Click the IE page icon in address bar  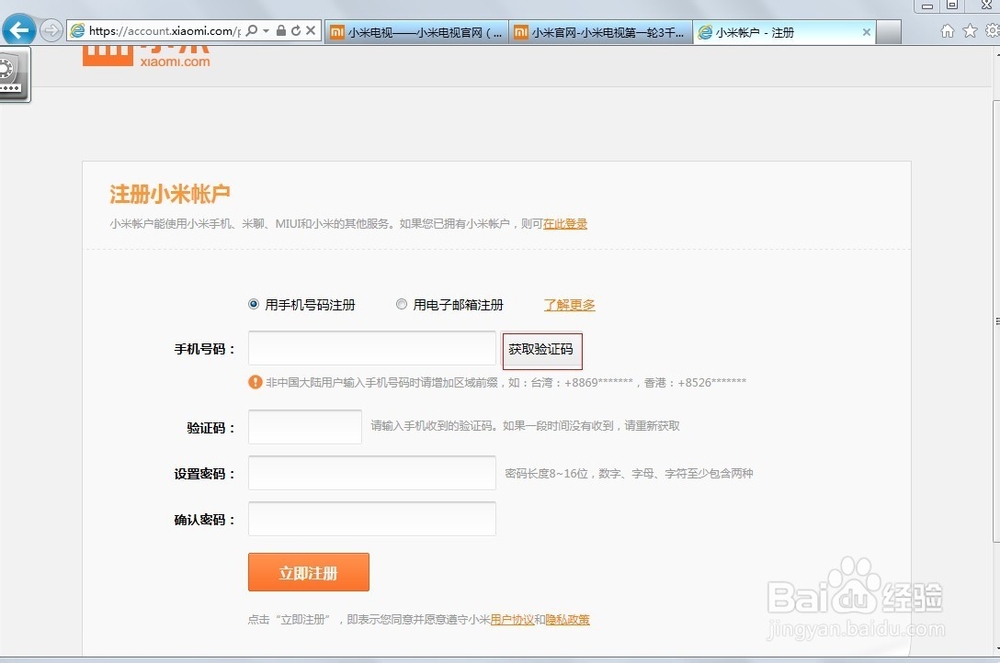tap(77, 31)
